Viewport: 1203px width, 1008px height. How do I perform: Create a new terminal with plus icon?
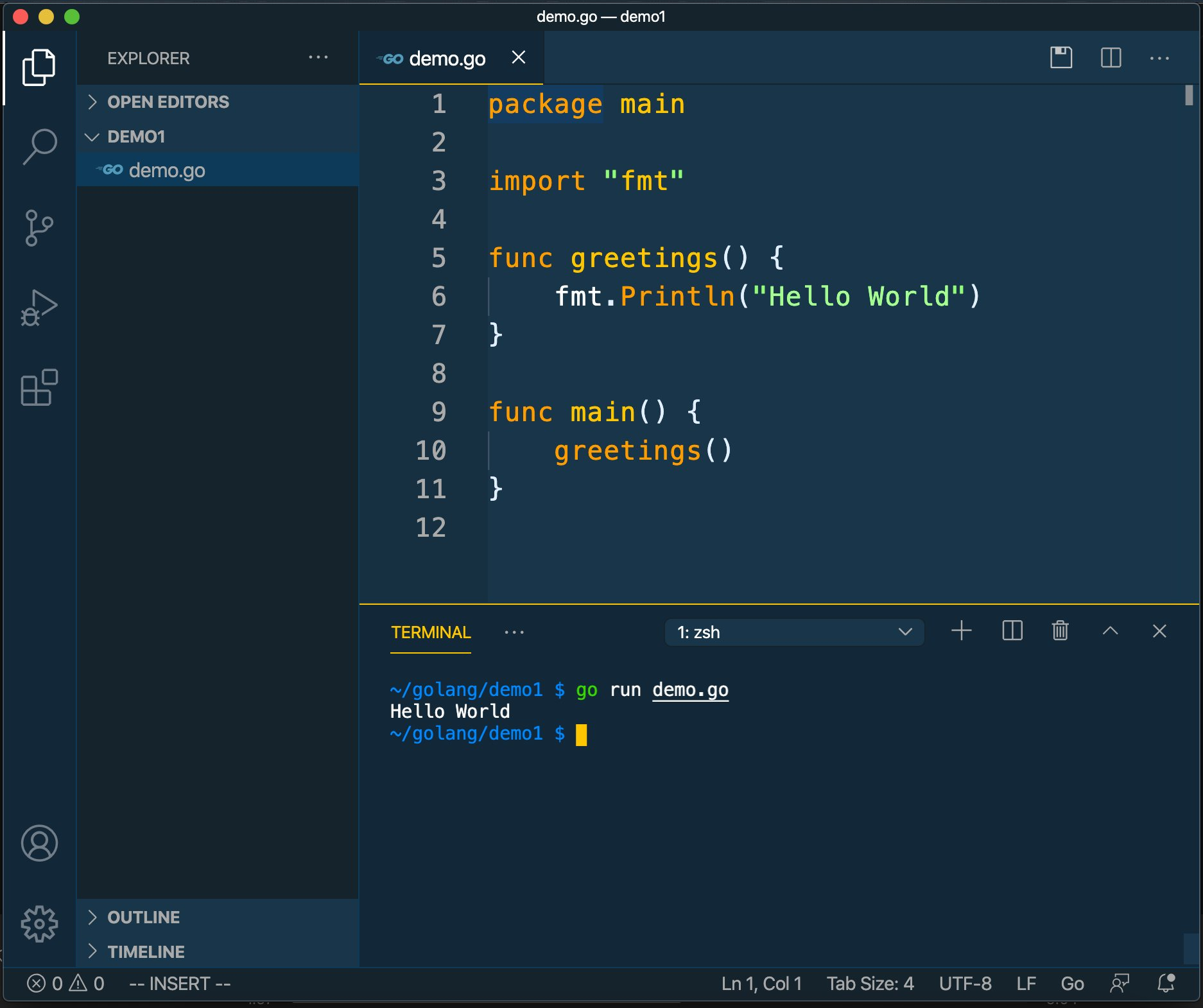point(961,631)
